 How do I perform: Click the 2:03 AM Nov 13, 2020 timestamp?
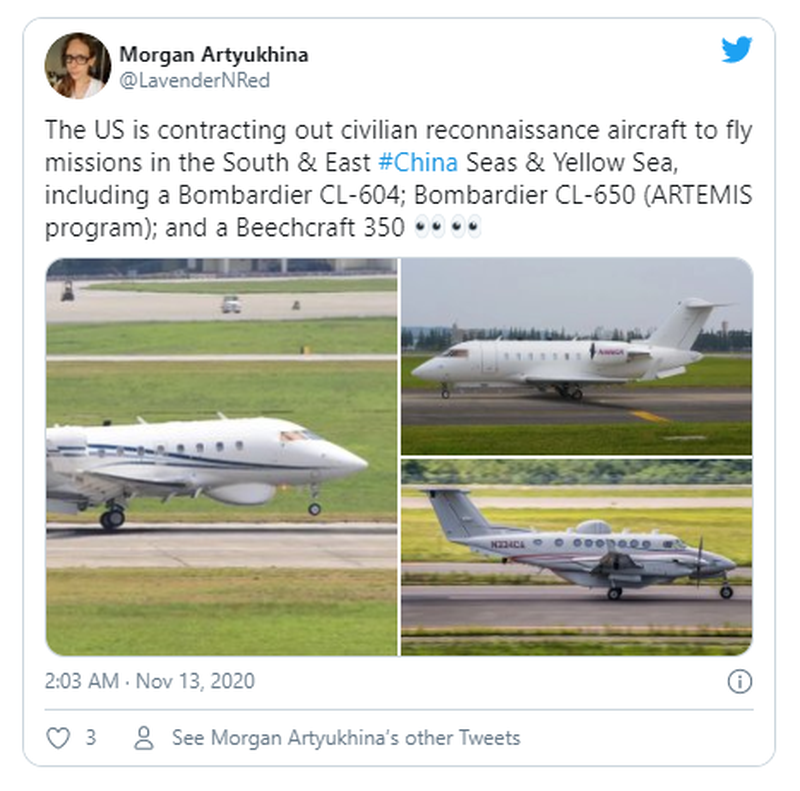(149, 681)
